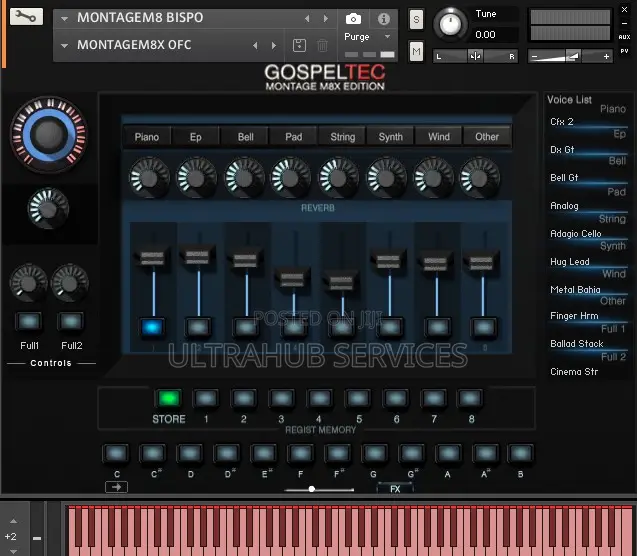Click the trash delete snapshot icon
The height and width of the screenshot is (556, 637).
tap(322, 45)
